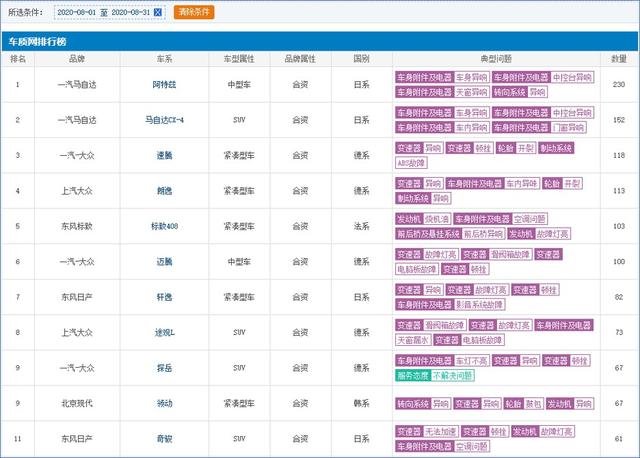Click the 数量 column header
Screen dimensions: 640x458
click(619, 59)
